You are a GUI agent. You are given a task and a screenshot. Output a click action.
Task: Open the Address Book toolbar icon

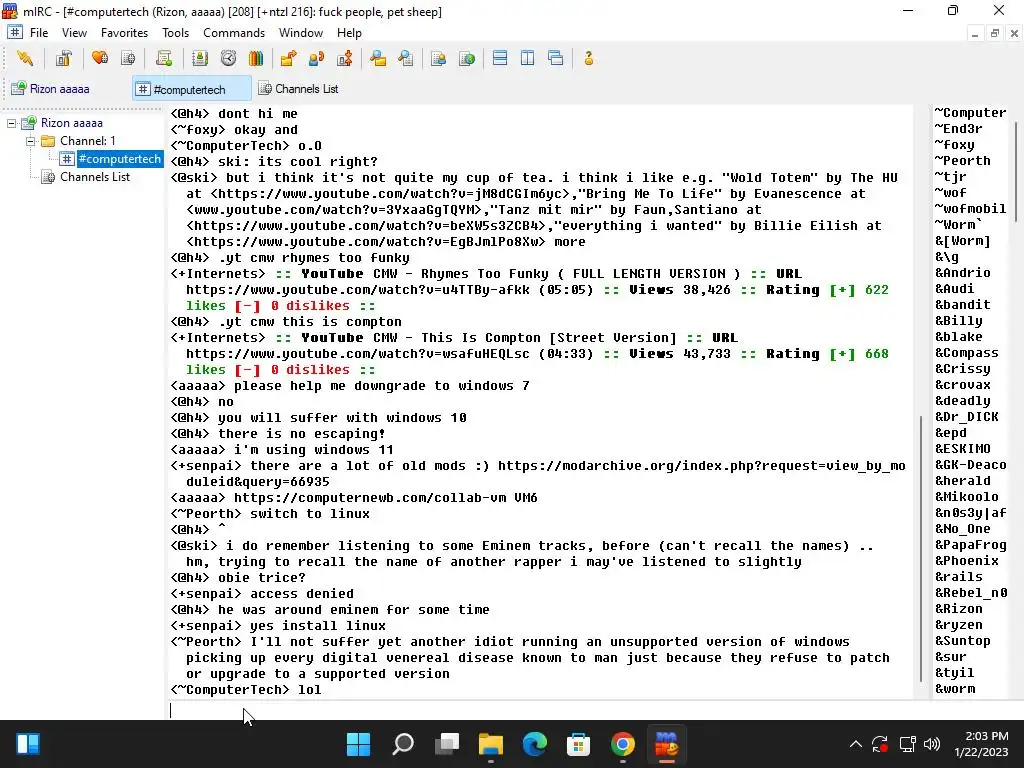click(200, 59)
